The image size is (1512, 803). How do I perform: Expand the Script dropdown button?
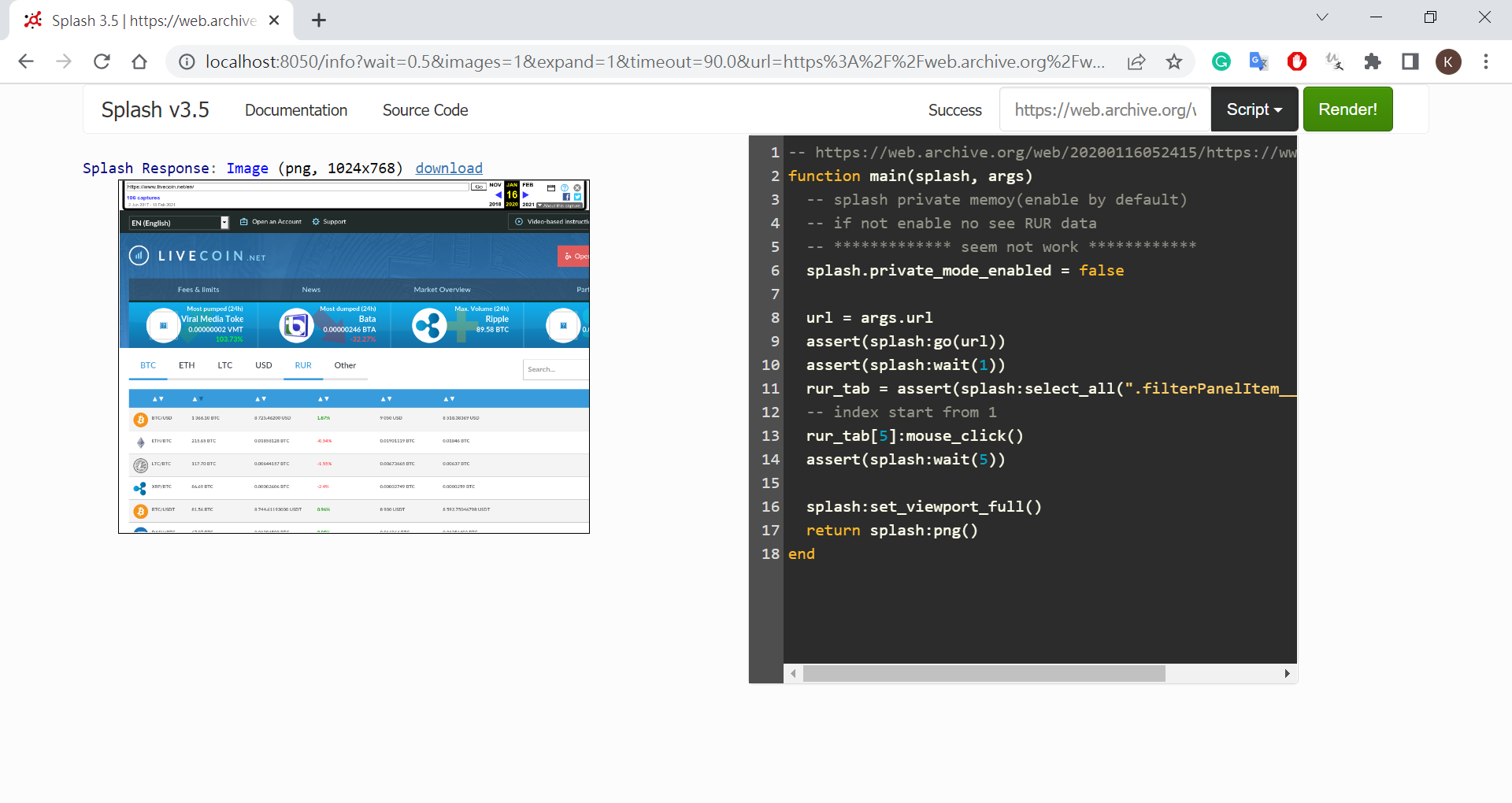(1254, 109)
